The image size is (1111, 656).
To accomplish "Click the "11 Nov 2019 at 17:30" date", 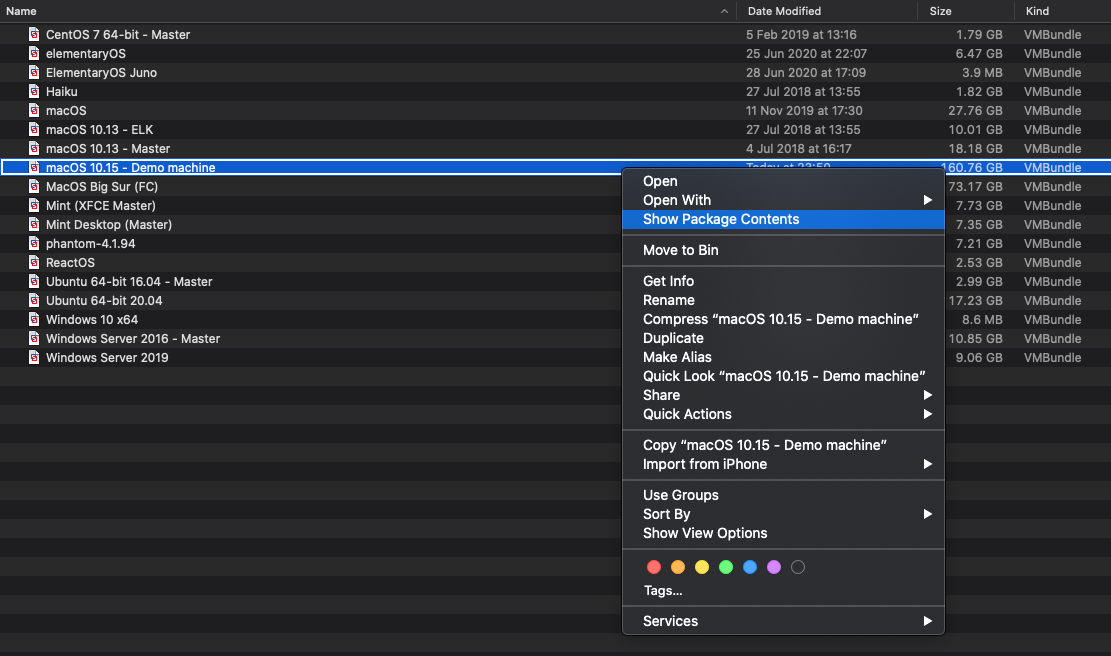I will (804, 111).
